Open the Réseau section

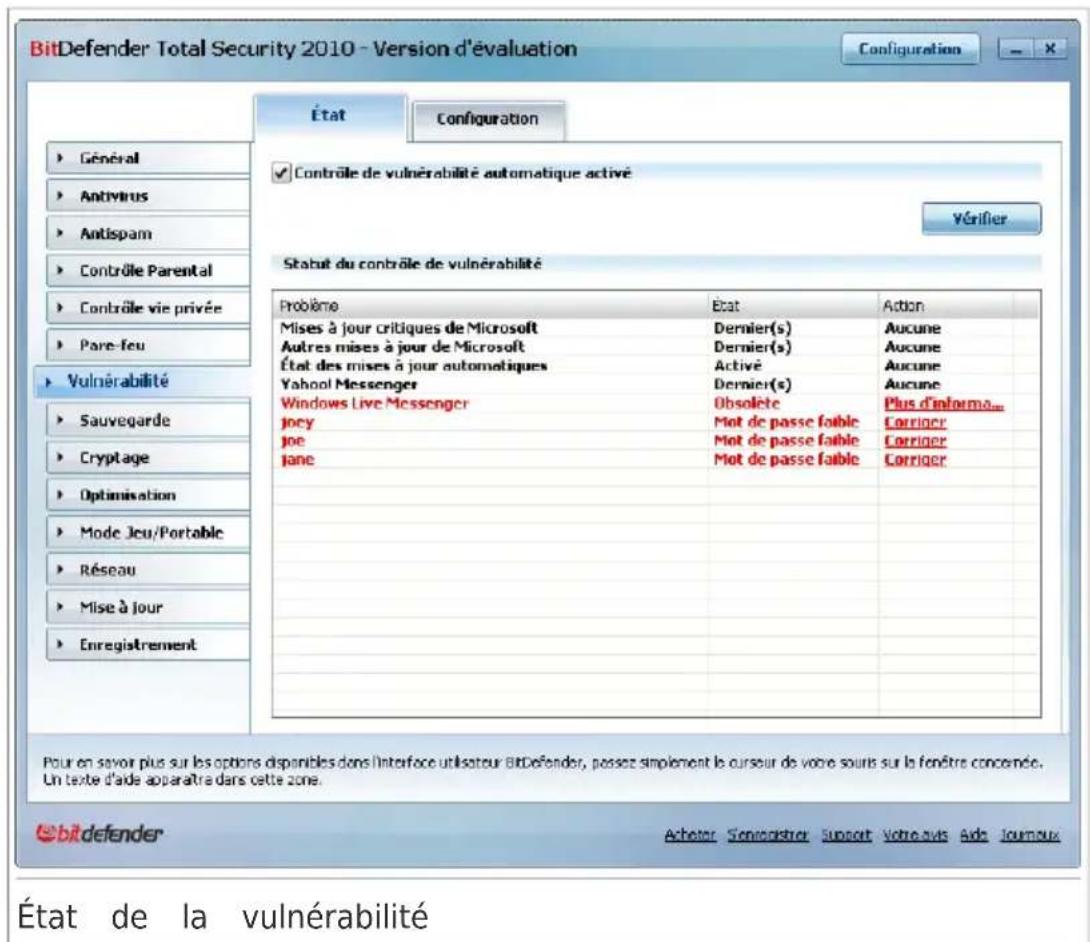click(x=148, y=570)
